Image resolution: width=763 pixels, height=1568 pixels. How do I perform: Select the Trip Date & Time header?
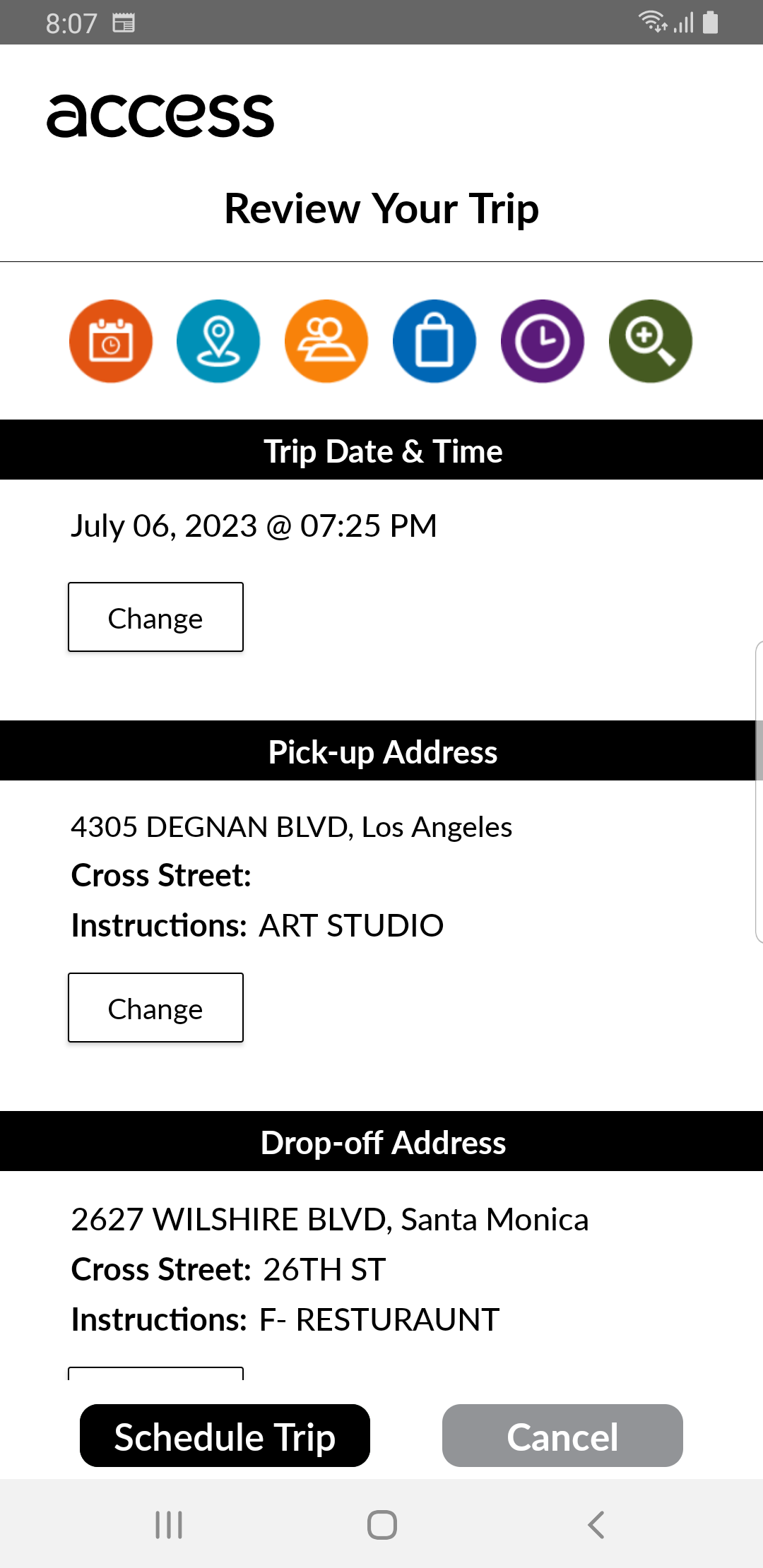pos(381,450)
